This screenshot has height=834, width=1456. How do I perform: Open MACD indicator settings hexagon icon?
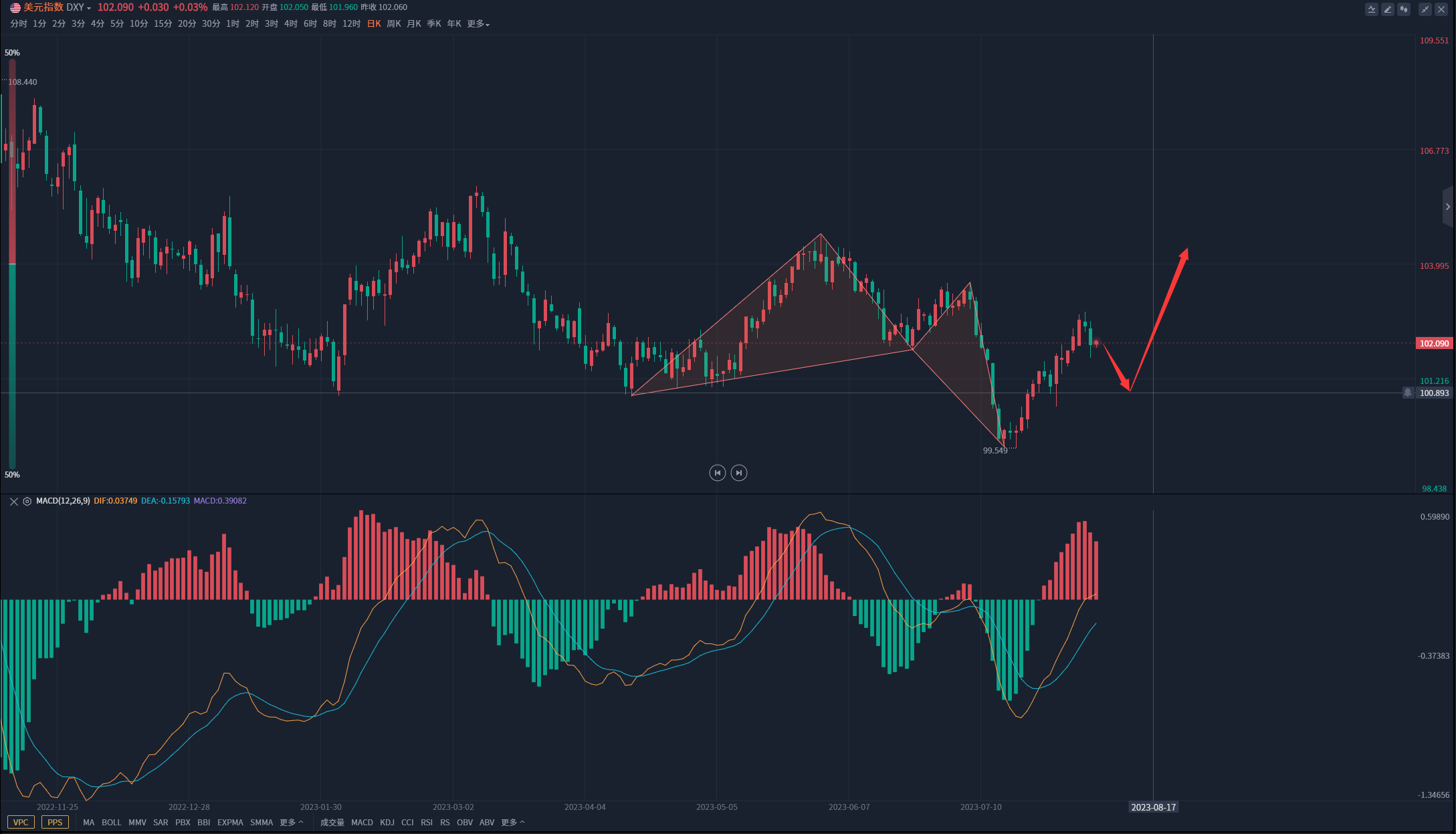(27, 501)
